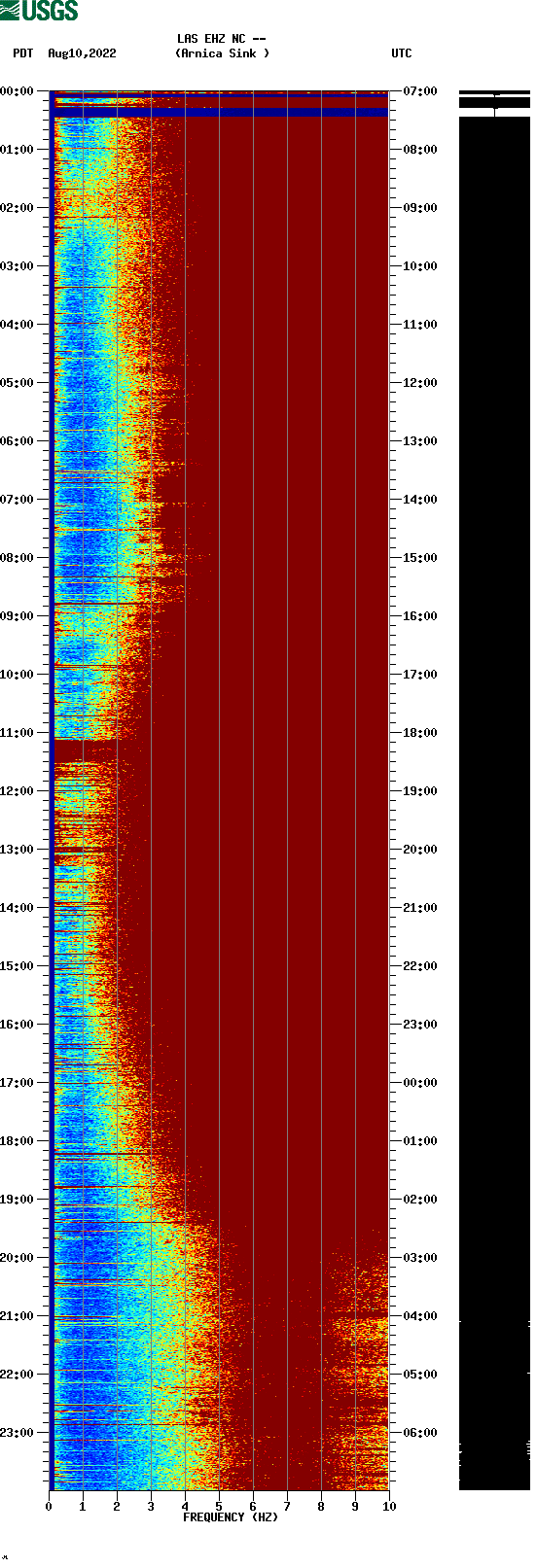Click the 15:00 PDT time label
This screenshot has width=537, height=1568.
click(18, 966)
